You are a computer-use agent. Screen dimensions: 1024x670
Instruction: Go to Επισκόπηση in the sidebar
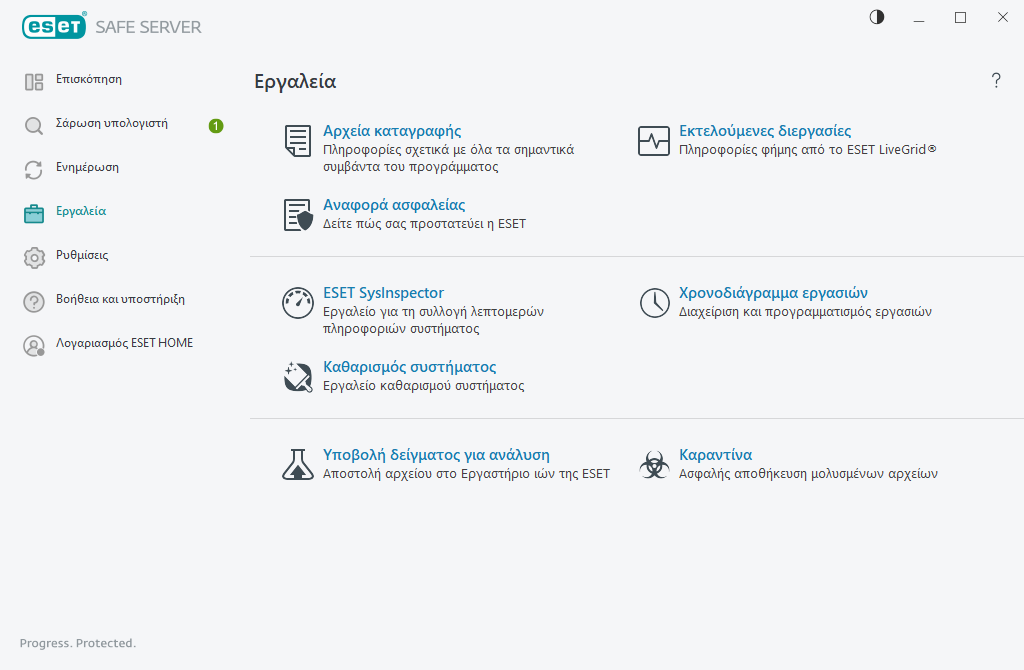tap(89, 79)
